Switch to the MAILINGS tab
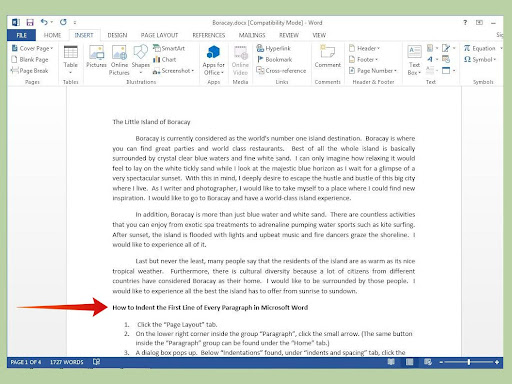This screenshot has height=384, width=512. pos(252,35)
